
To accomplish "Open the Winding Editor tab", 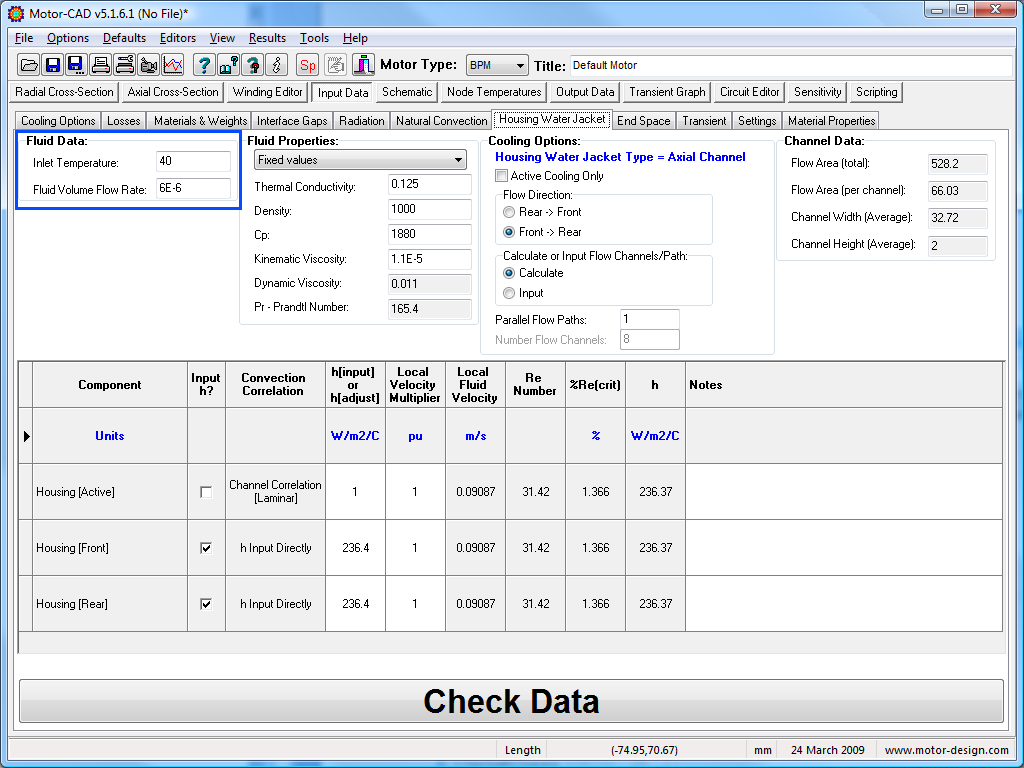I will pos(267,92).
